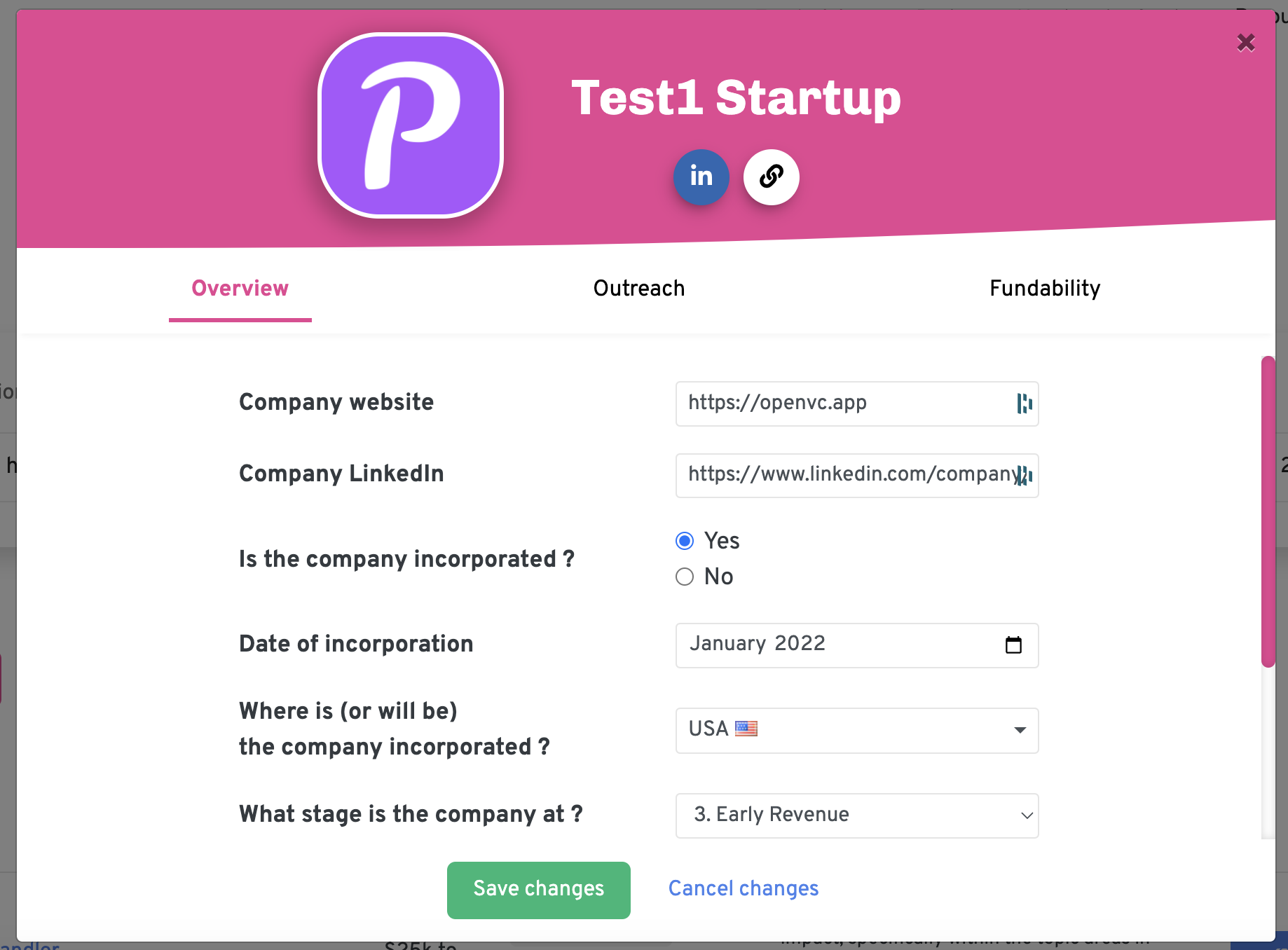Screen dimensions: 1288x950
Task: Click the pink vertical scrollbar thumb
Action: (1268, 511)
